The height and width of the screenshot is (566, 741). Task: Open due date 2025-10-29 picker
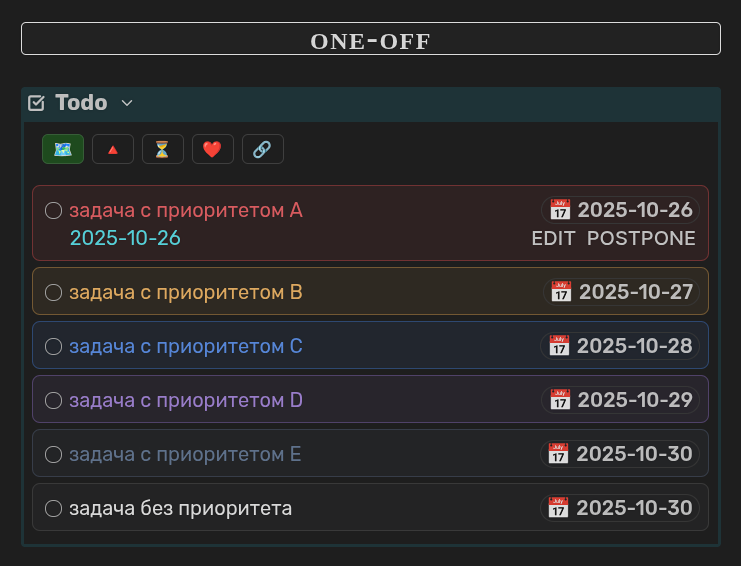[x=635, y=400]
